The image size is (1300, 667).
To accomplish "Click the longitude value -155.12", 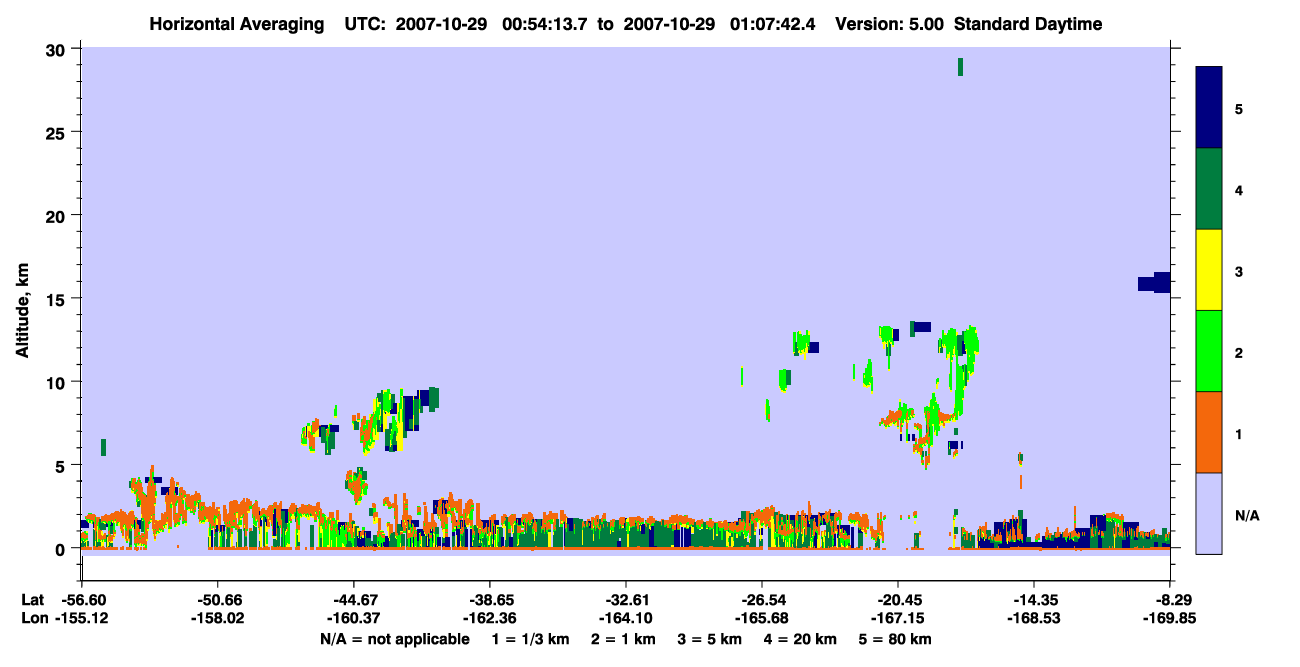I will pos(81,619).
